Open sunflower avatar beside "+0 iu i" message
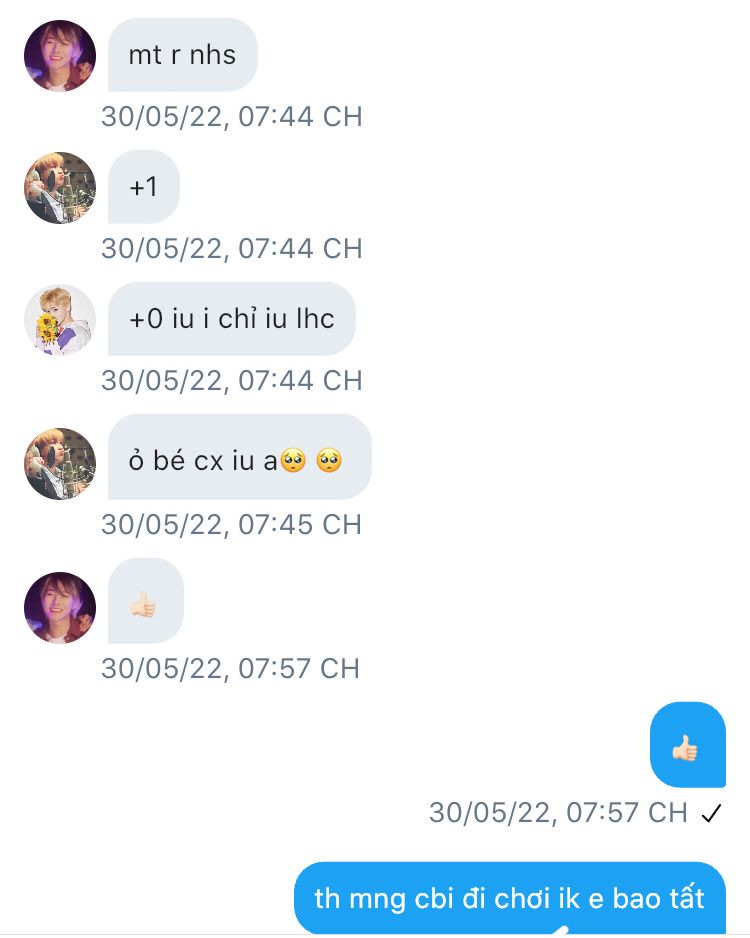Viewport: 750px width, 938px height. pyautogui.click(x=60, y=320)
